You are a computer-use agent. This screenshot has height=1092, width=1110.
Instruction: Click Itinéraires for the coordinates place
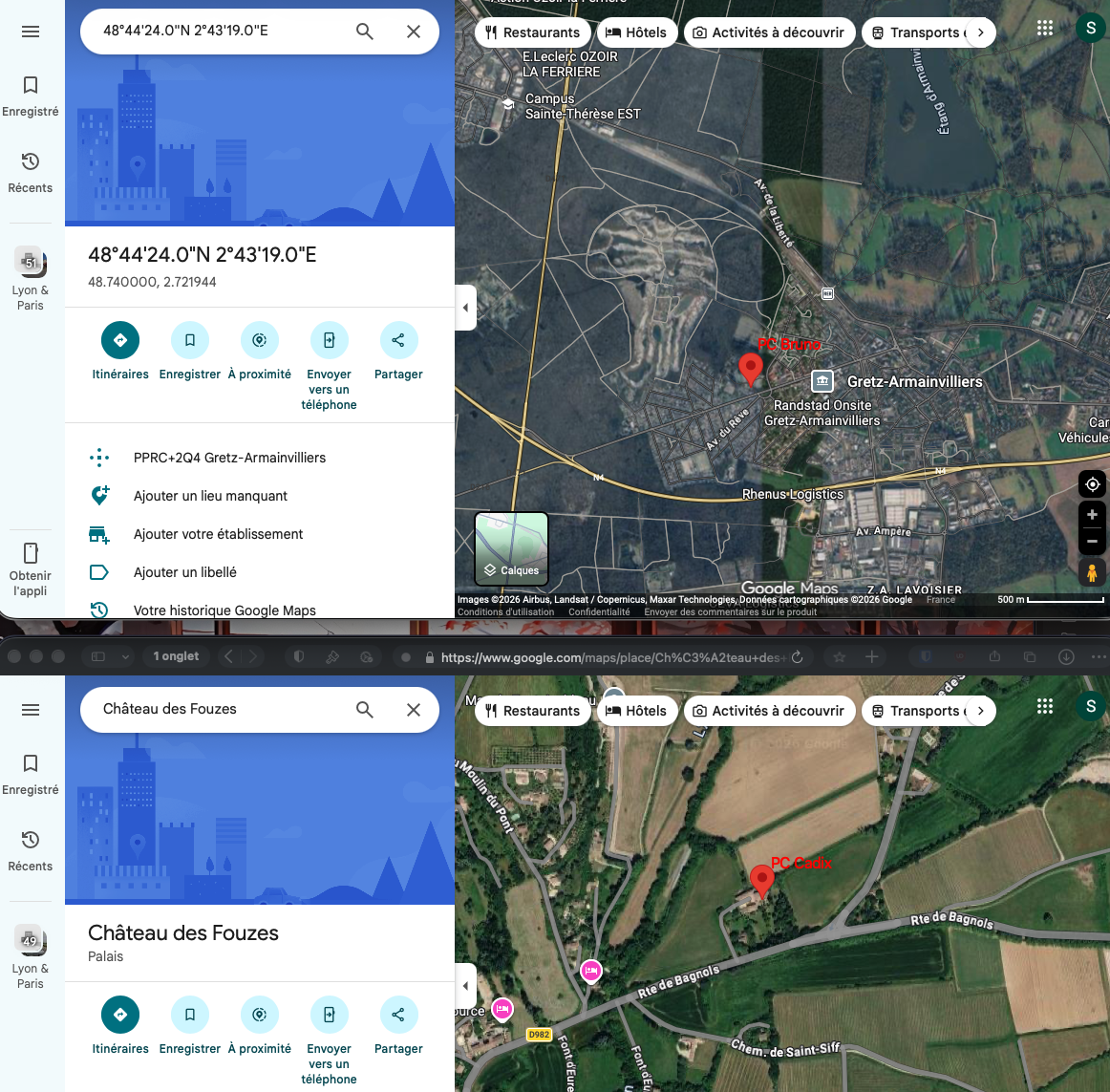point(120,352)
